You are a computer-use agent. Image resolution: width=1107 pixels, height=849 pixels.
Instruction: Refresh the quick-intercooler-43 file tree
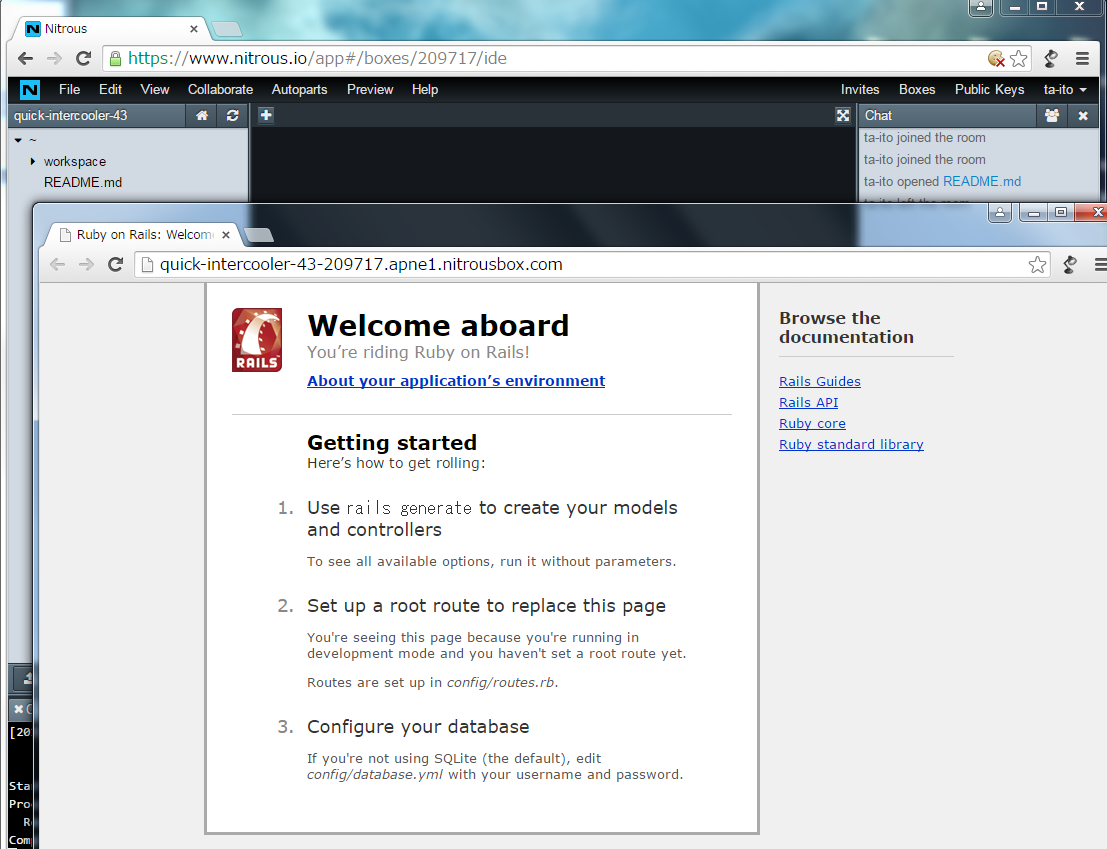232,116
